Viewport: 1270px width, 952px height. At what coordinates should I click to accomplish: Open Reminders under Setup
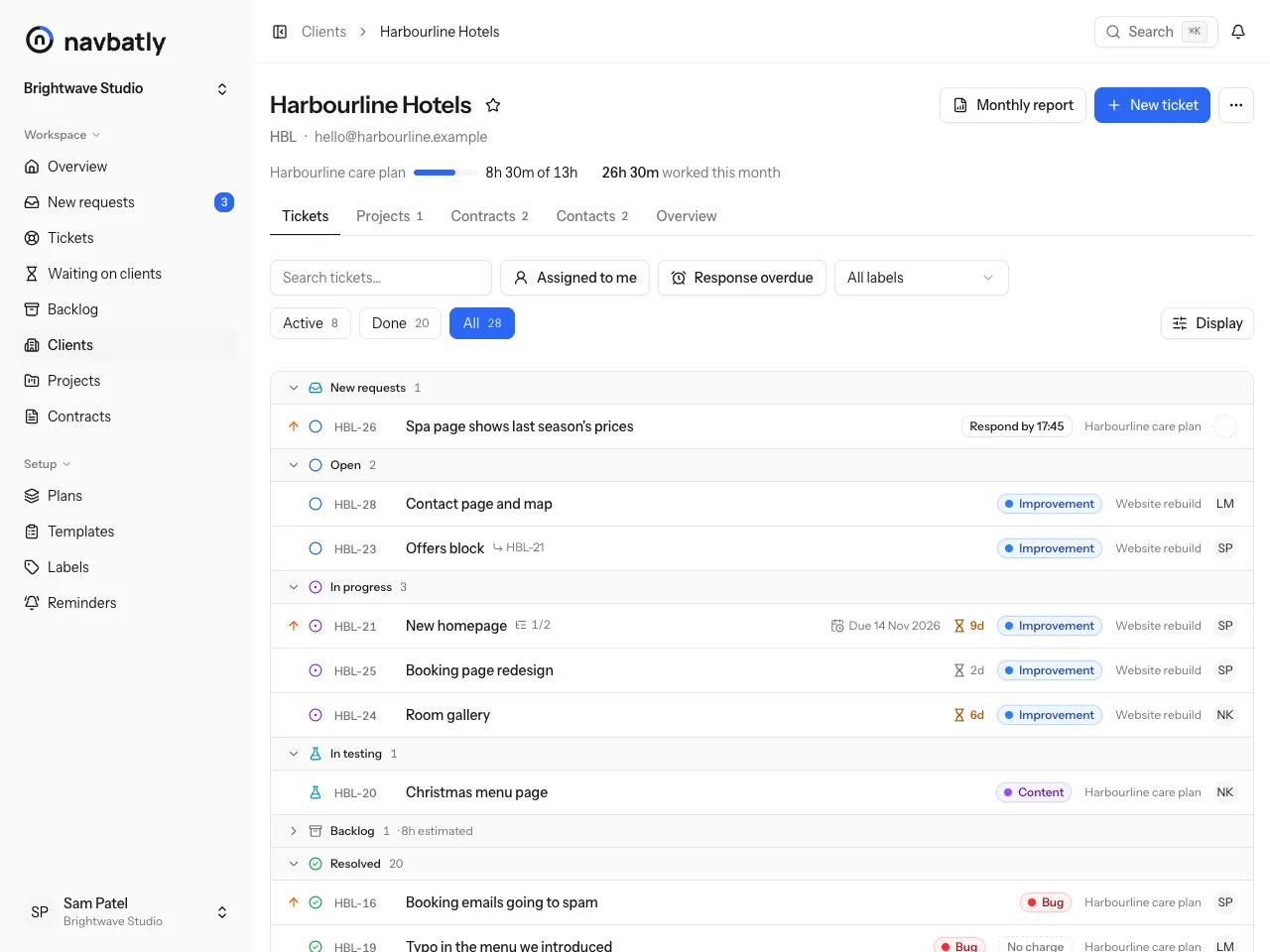[127, 603]
